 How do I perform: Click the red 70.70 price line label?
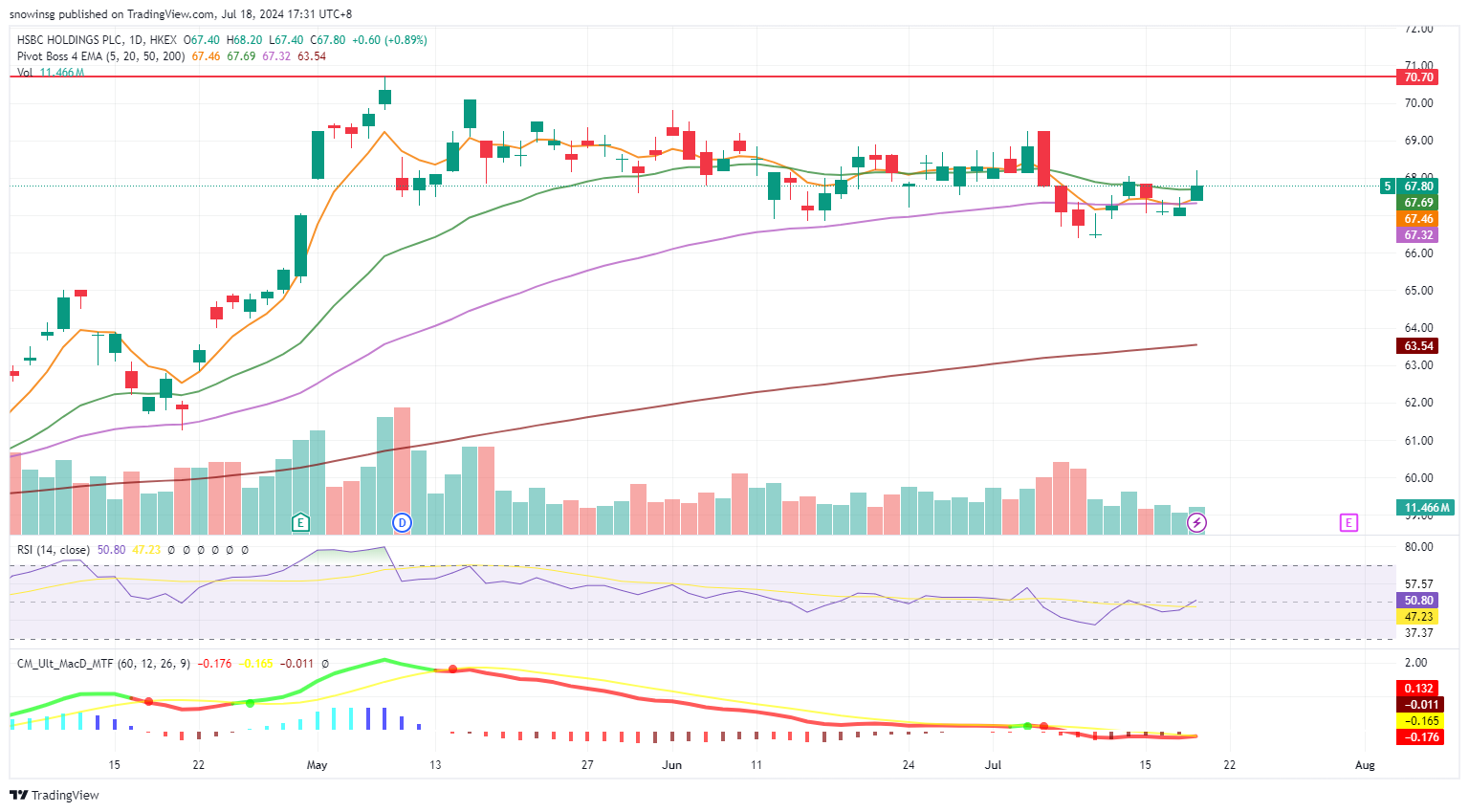pyautogui.click(x=1417, y=77)
